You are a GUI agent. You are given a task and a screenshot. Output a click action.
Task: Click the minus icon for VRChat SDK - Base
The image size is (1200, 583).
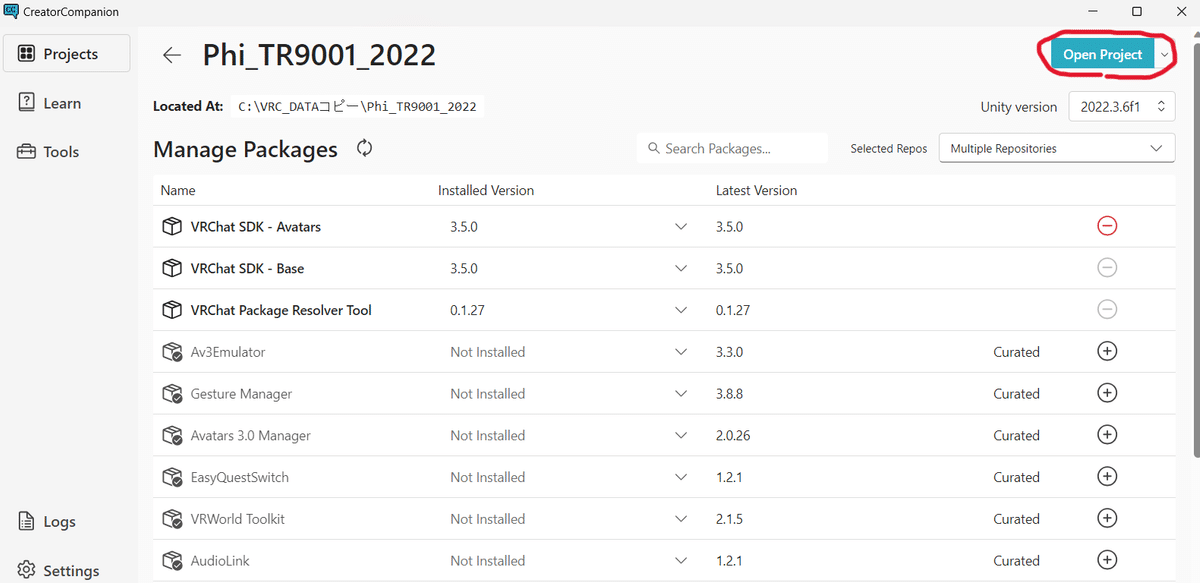(1107, 268)
